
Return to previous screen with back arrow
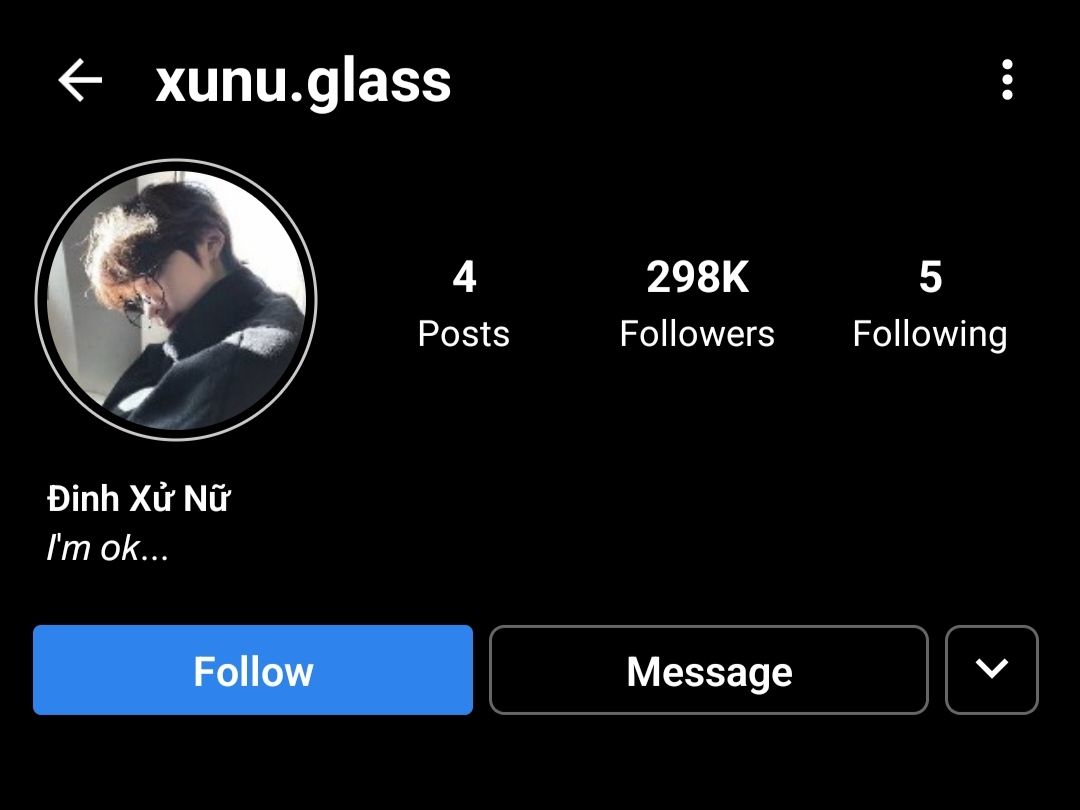click(80, 80)
